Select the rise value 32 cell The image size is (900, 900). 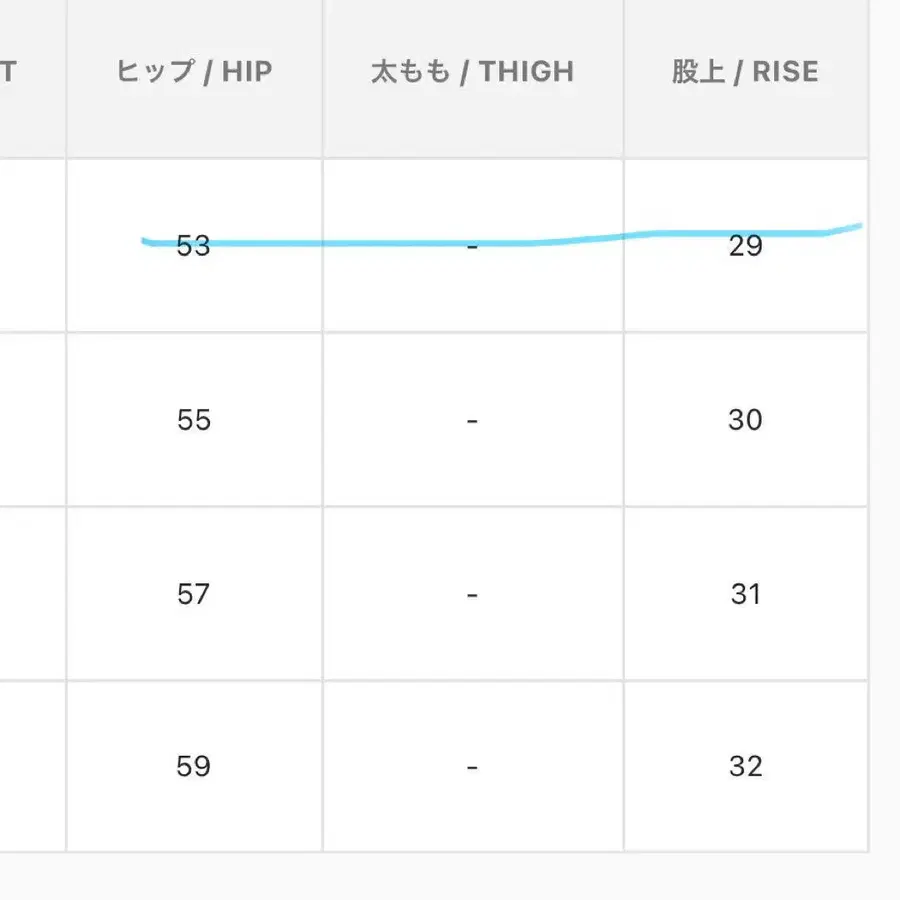[746, 766]
